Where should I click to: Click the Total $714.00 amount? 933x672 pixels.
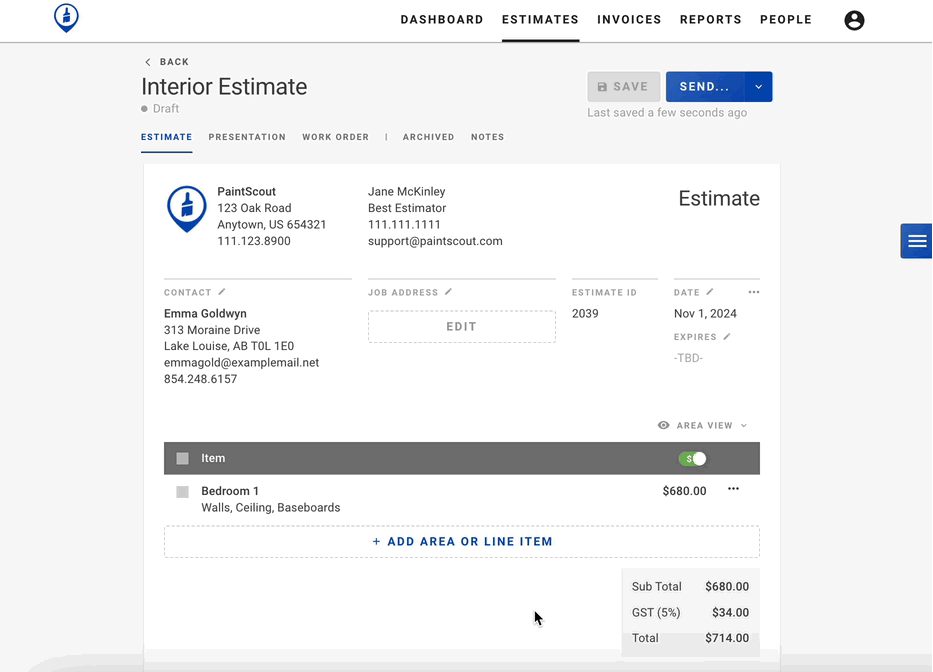[x=727, y=638]
